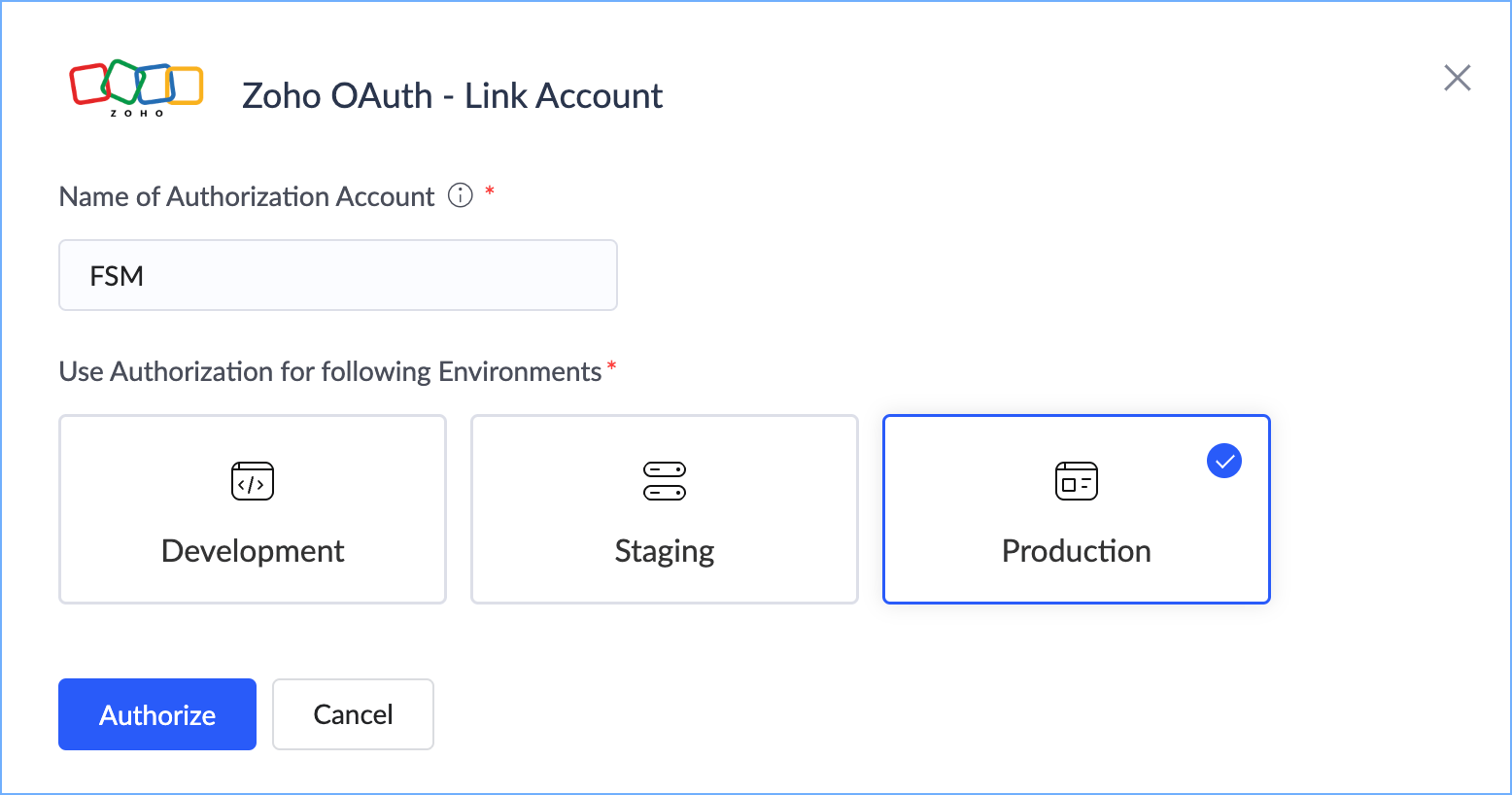Screen dimensions: 1512x795
Task: Click the FSM text in the name field
Action: (117, 276)
